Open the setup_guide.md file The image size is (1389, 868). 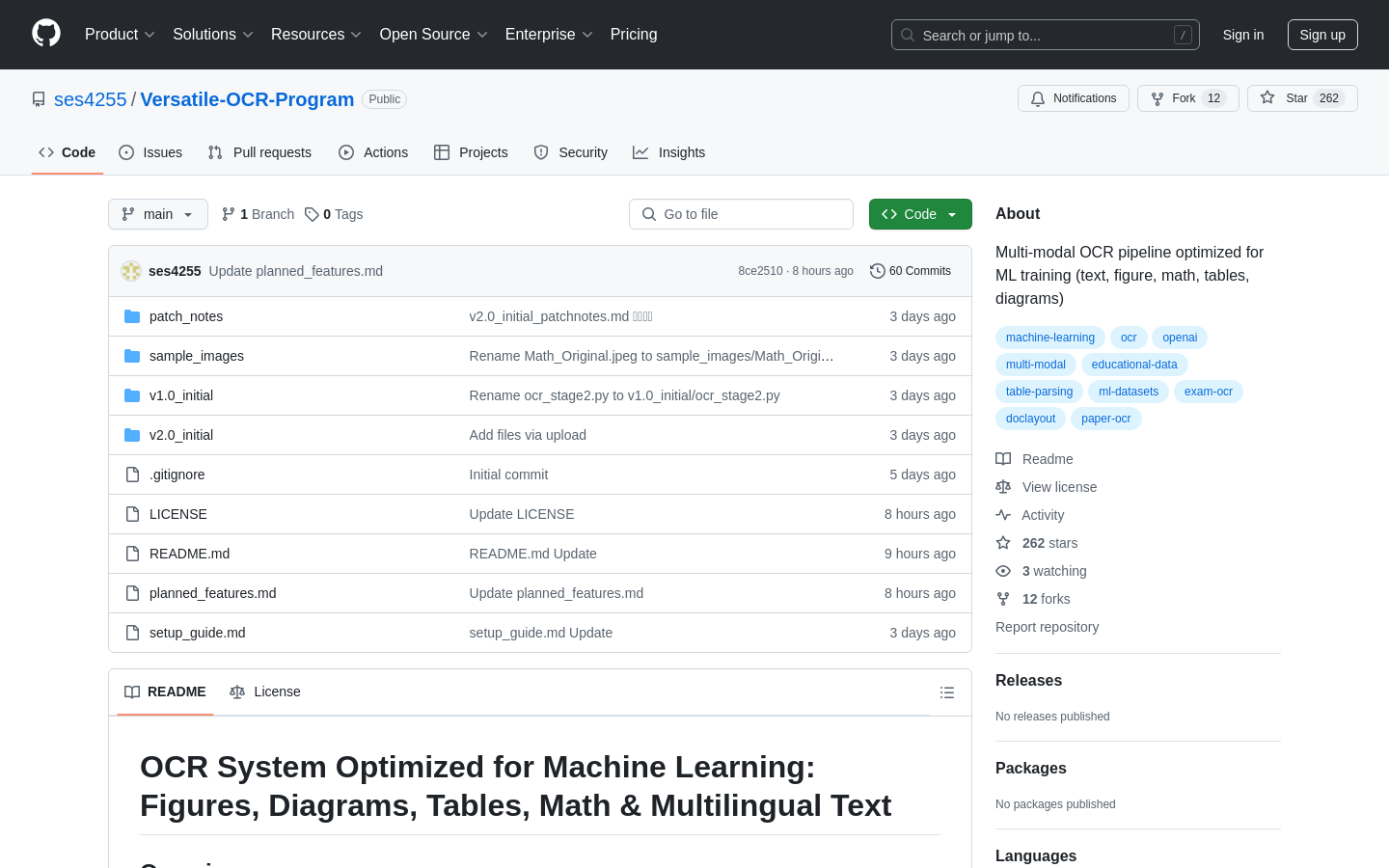click(198, 633)
